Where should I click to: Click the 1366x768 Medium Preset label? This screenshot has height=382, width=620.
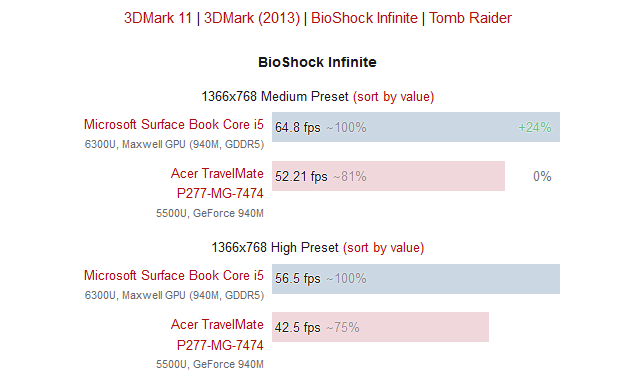pyautogui.click(x=275, y=96)
